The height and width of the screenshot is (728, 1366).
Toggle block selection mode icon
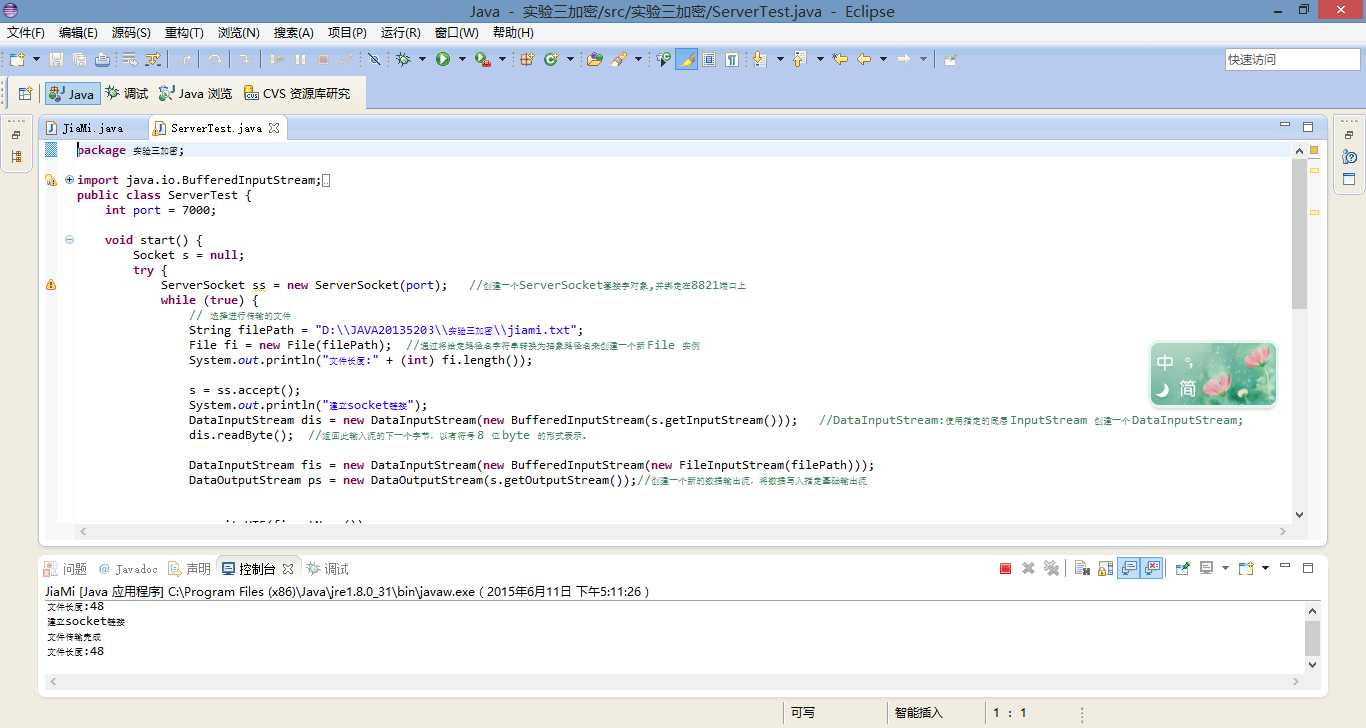pos(709,59)
